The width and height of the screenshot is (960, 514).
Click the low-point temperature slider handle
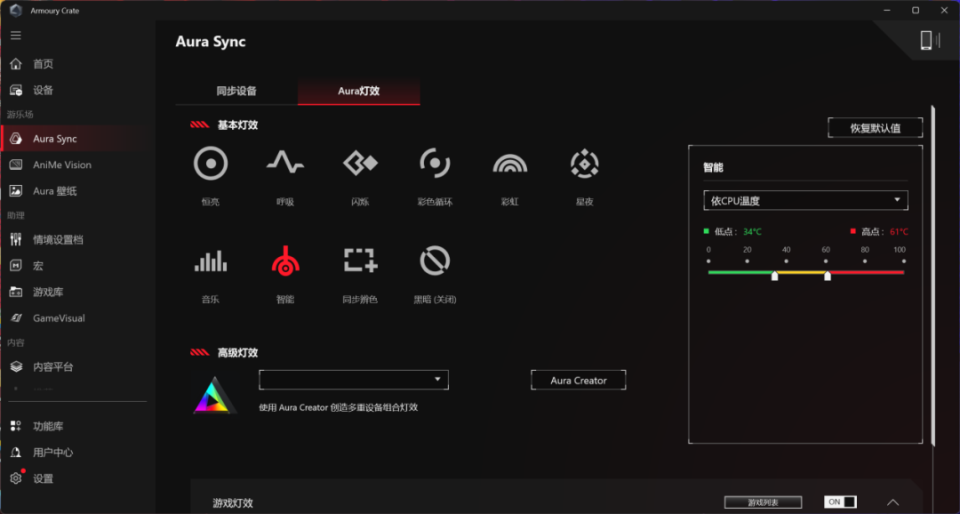tap(774, 276)
